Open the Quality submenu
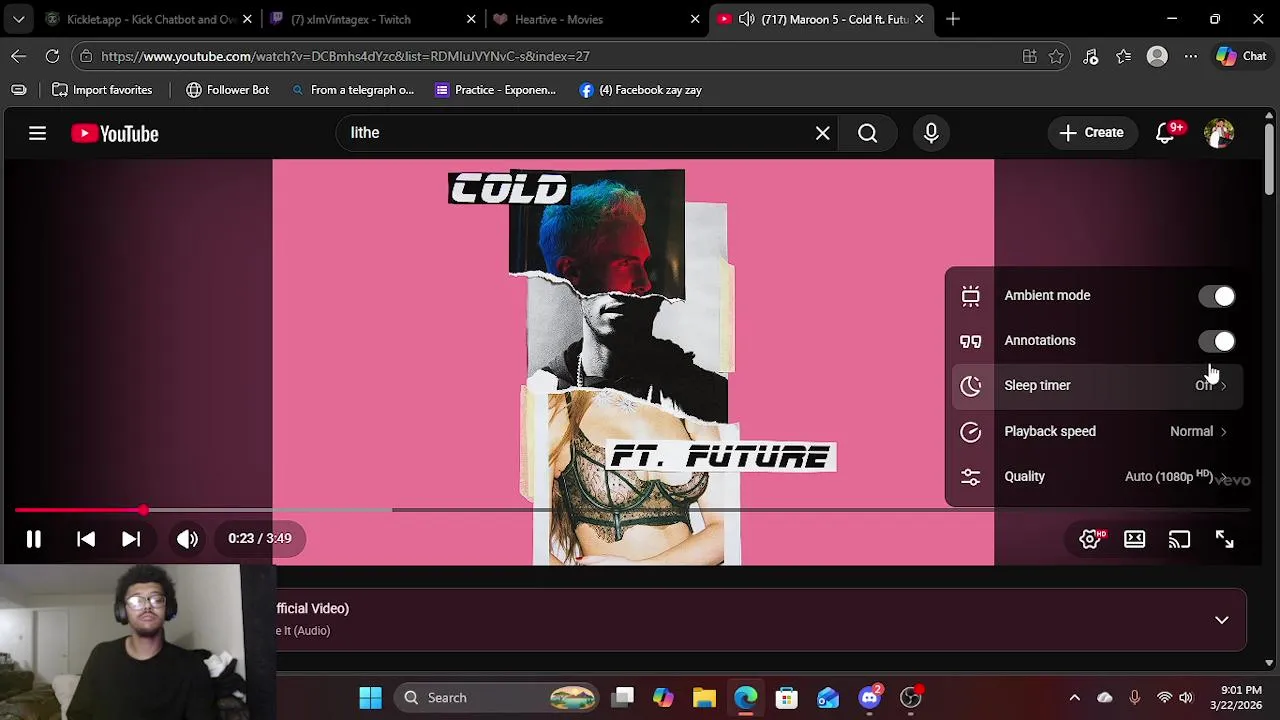Screen dimensions: 1280x720 (x=1097, y=476)
